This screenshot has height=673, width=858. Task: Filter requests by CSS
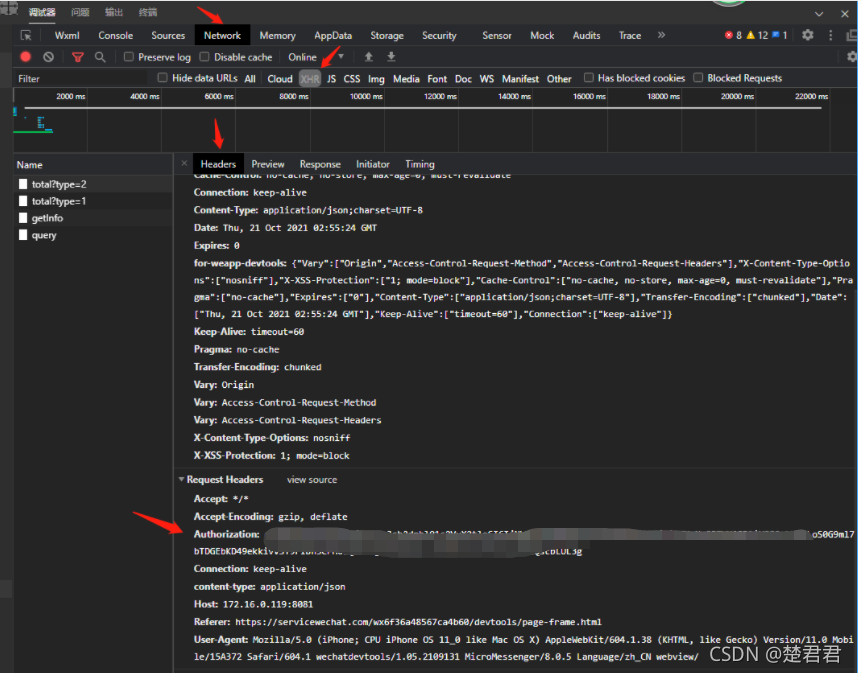pos(352,79)
